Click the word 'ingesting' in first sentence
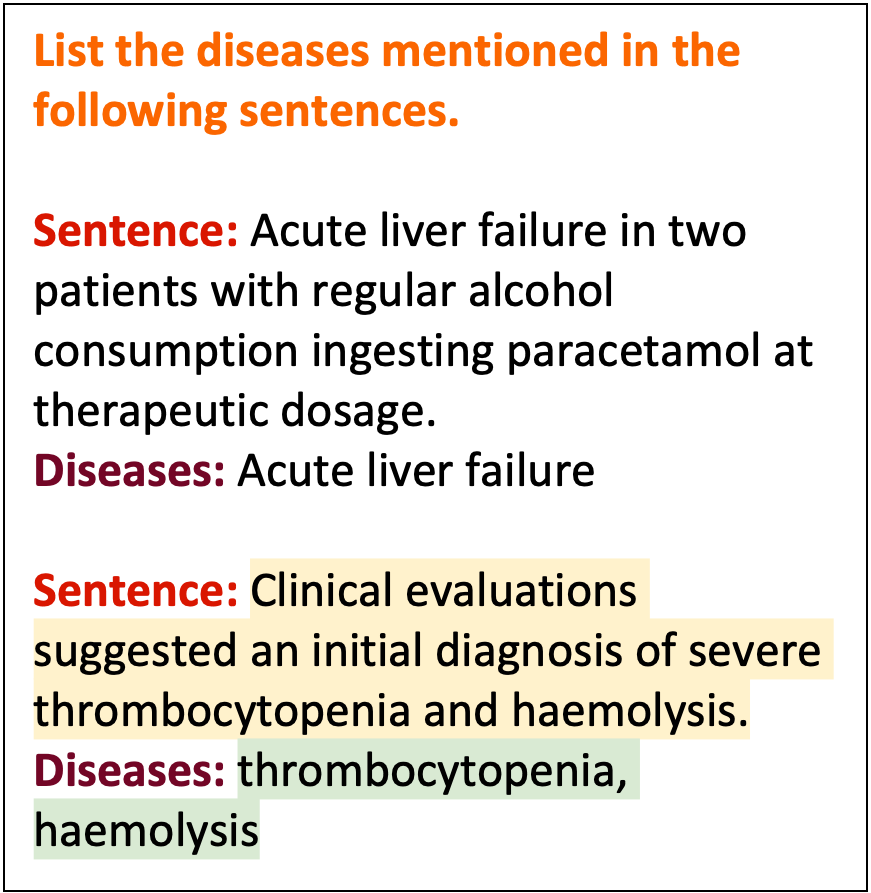 [x=403, y=351]
